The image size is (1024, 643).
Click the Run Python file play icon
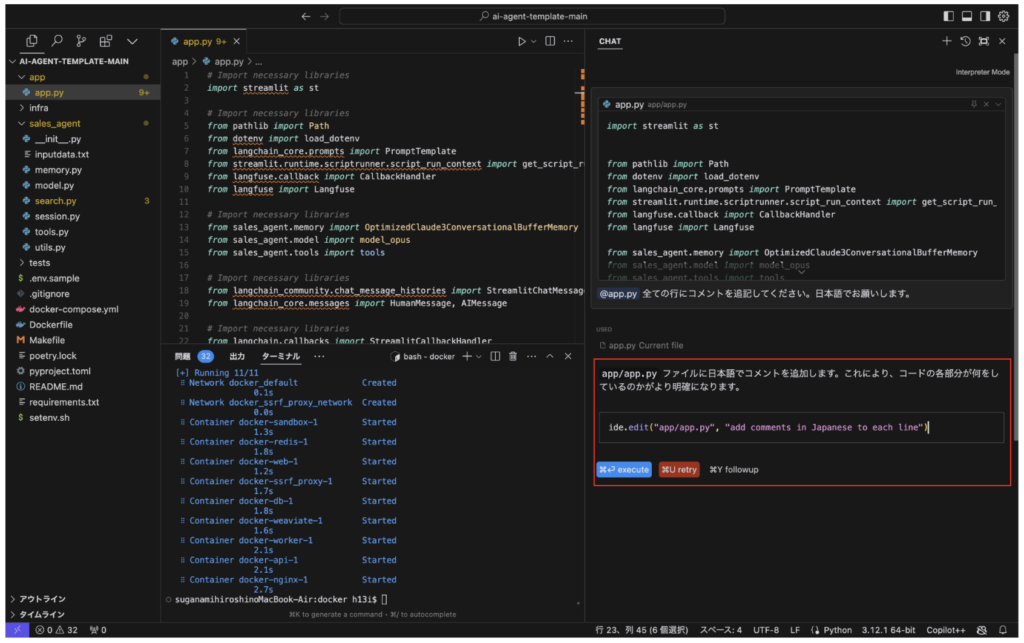pos(521,41)
